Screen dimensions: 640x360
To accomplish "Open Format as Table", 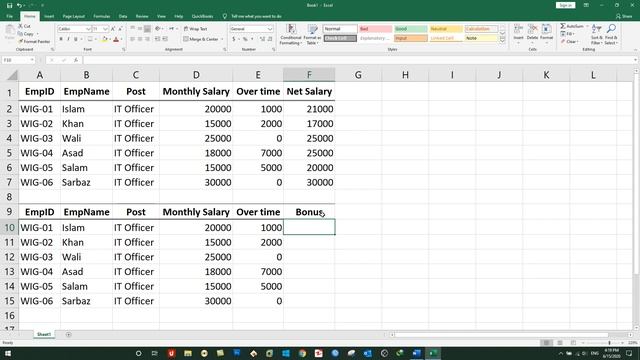I will click(312, 34).
